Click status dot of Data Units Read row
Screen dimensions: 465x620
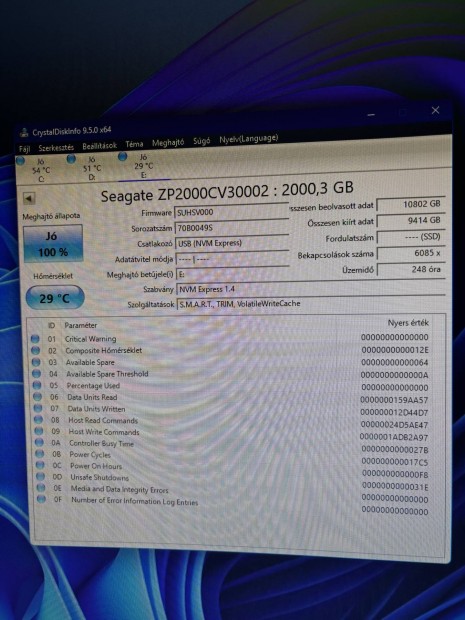[38, 396]
